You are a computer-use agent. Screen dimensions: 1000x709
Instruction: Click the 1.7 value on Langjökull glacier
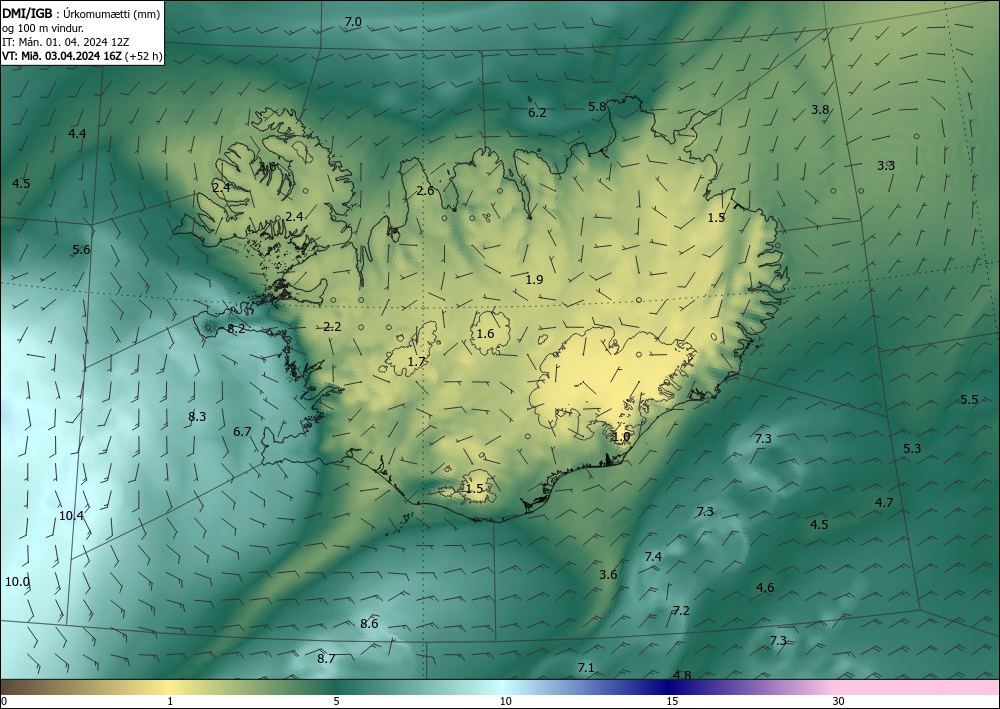point(416,362)
